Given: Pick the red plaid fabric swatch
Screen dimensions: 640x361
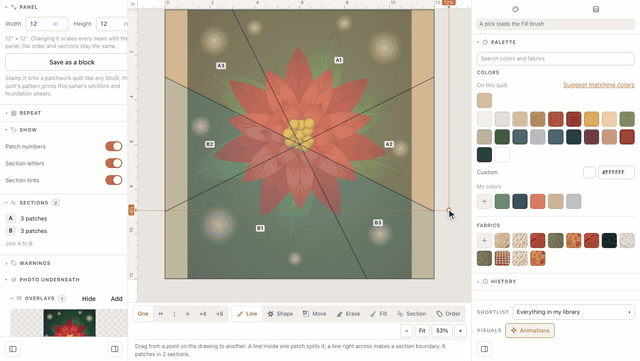Looking at the screenshot, I should [x=502, y=258].
